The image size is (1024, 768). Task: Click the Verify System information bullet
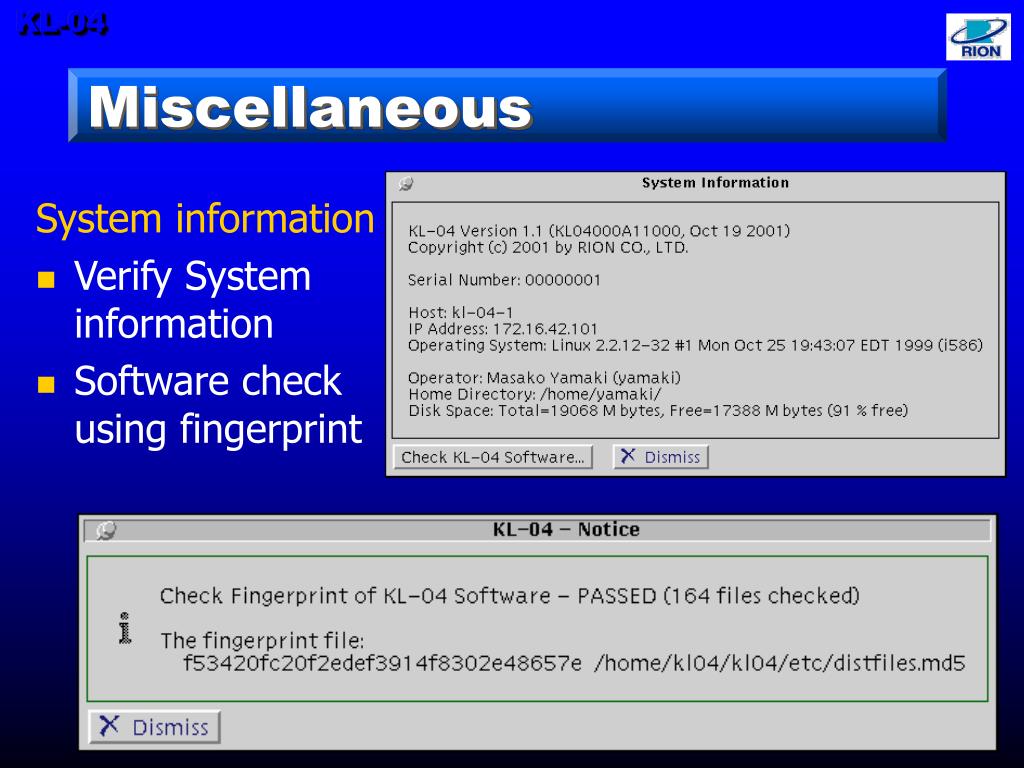coord(192,299)
